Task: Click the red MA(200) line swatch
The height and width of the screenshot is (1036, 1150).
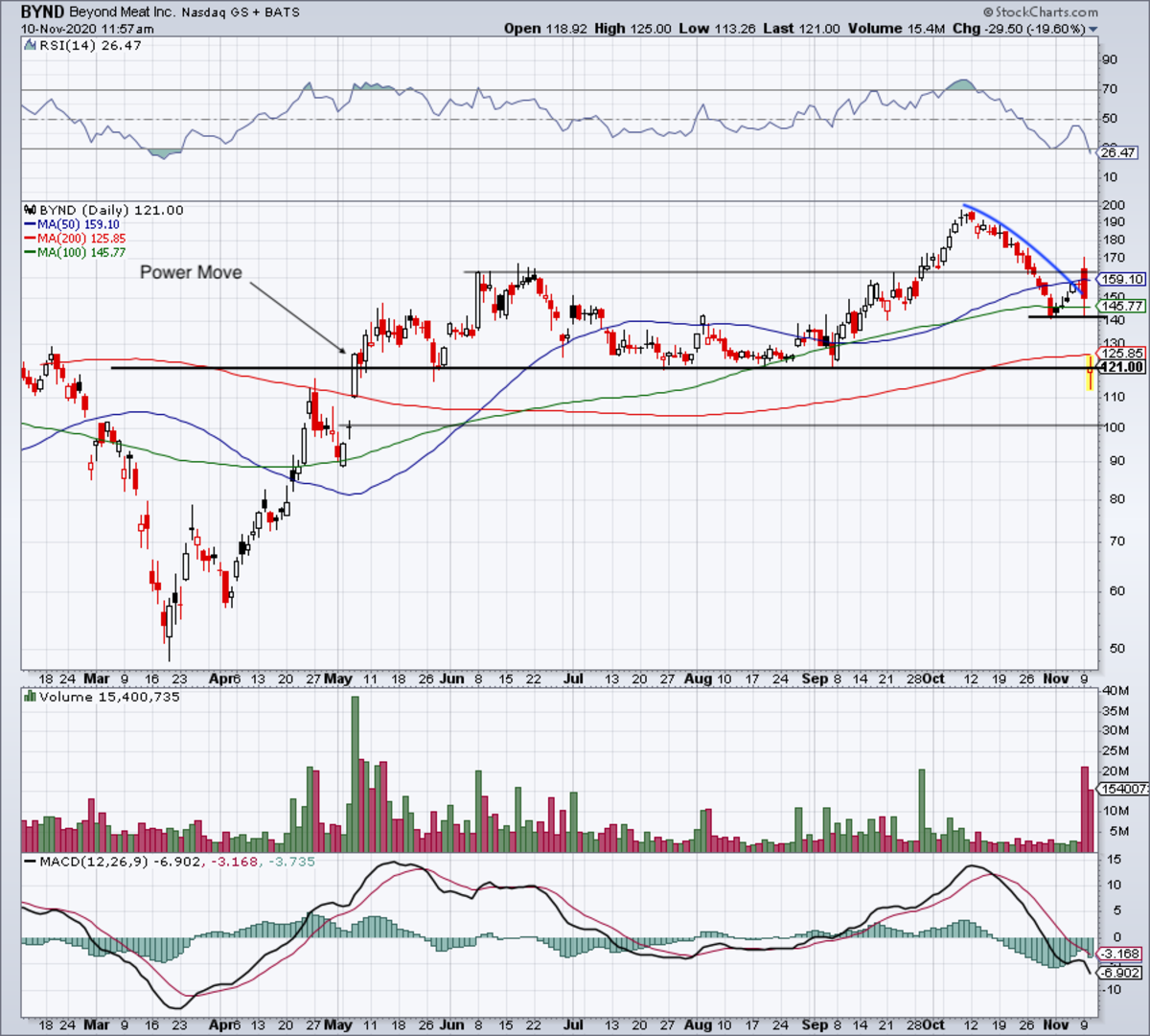Action: [30, 239]
